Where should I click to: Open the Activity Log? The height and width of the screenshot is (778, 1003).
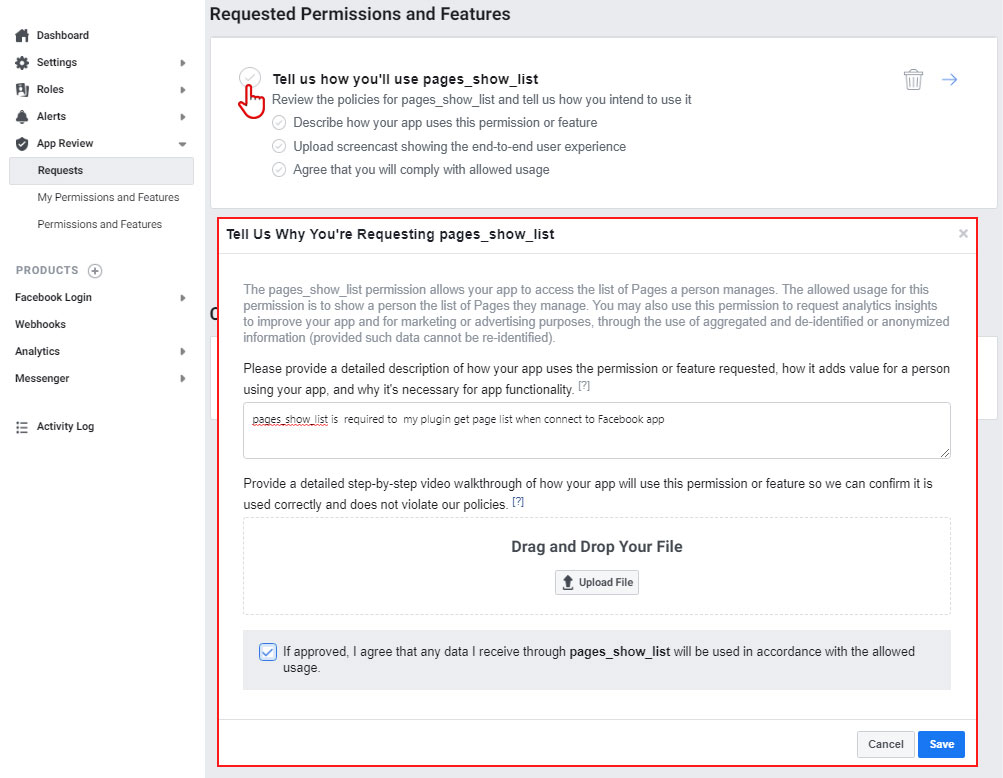pyautogui.click(x=65, y=426)
